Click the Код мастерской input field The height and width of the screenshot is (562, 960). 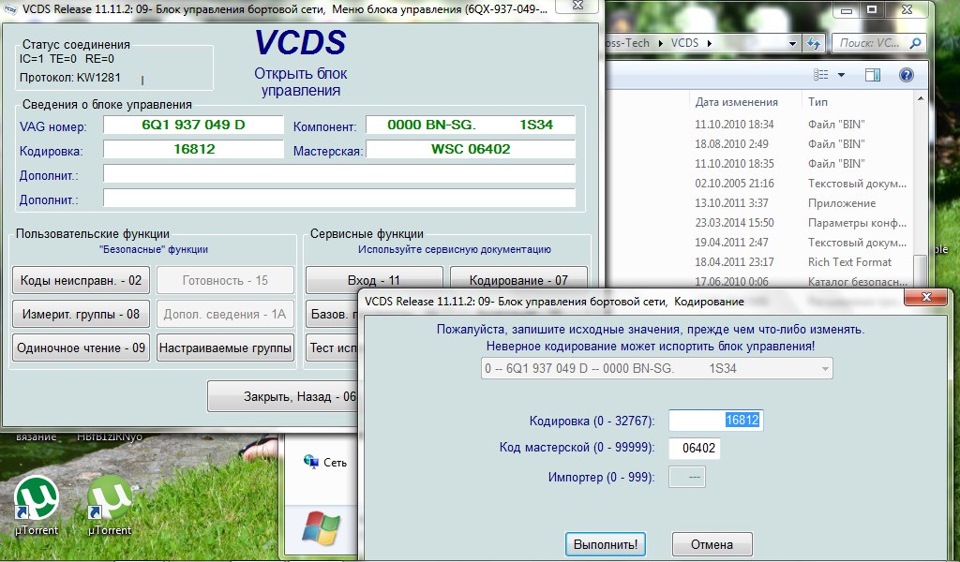(694, 448)
